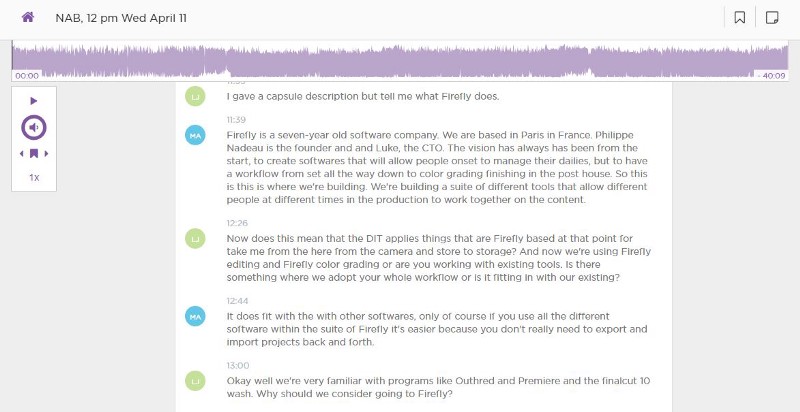Image resolution: width=800 pixels, height=412 pixels.
Task: Add a bookmark at current position
Action: tap(34, 153)
